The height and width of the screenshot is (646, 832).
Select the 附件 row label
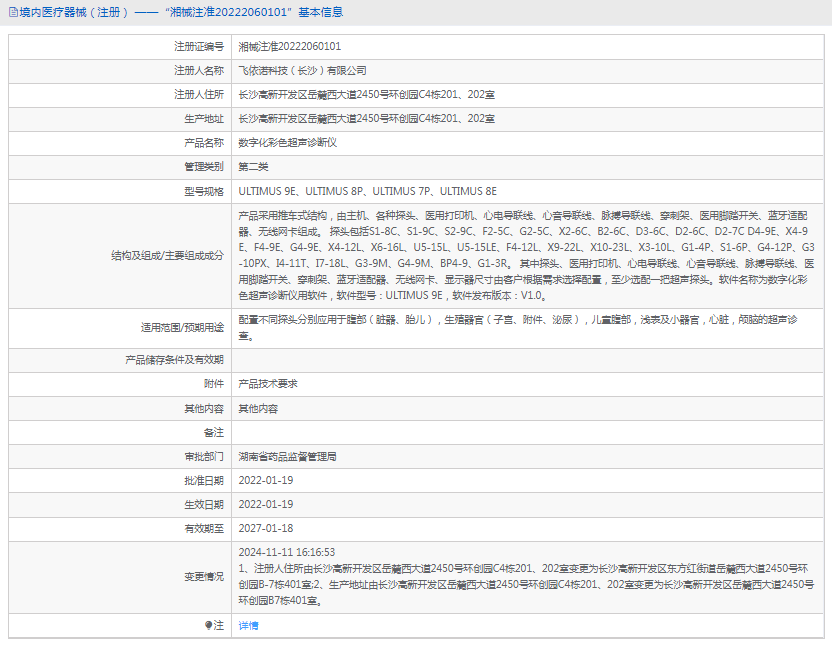pyautogui.click(x=214, y=384)
